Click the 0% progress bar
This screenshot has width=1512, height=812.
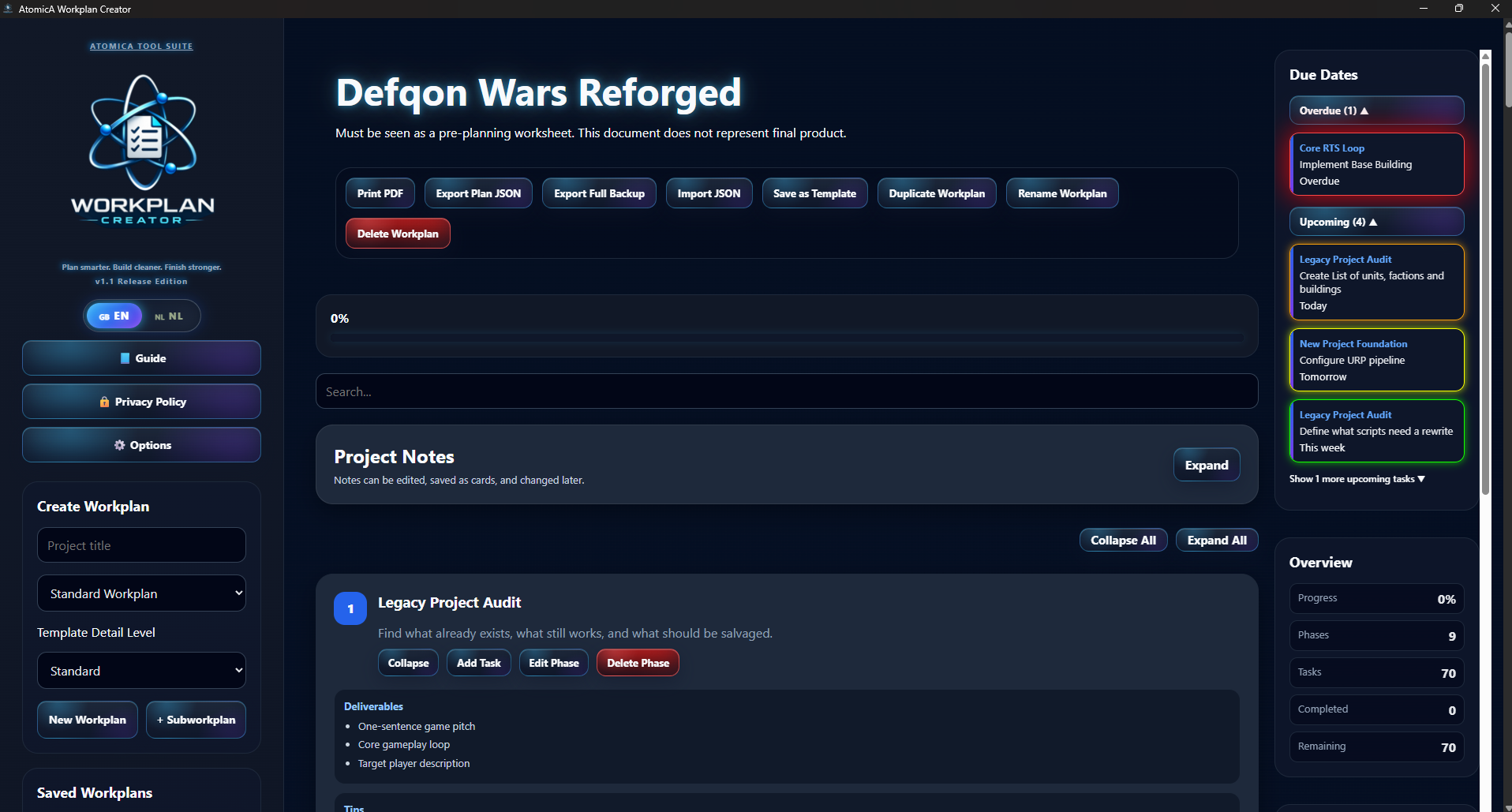point(787,338)
